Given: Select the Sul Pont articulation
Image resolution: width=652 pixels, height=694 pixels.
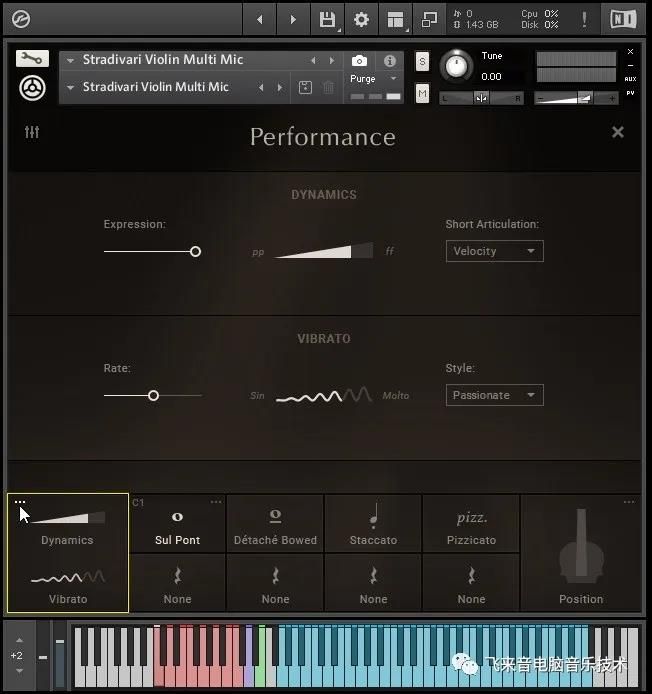Looking at the screenshot, I should point(177,524).
